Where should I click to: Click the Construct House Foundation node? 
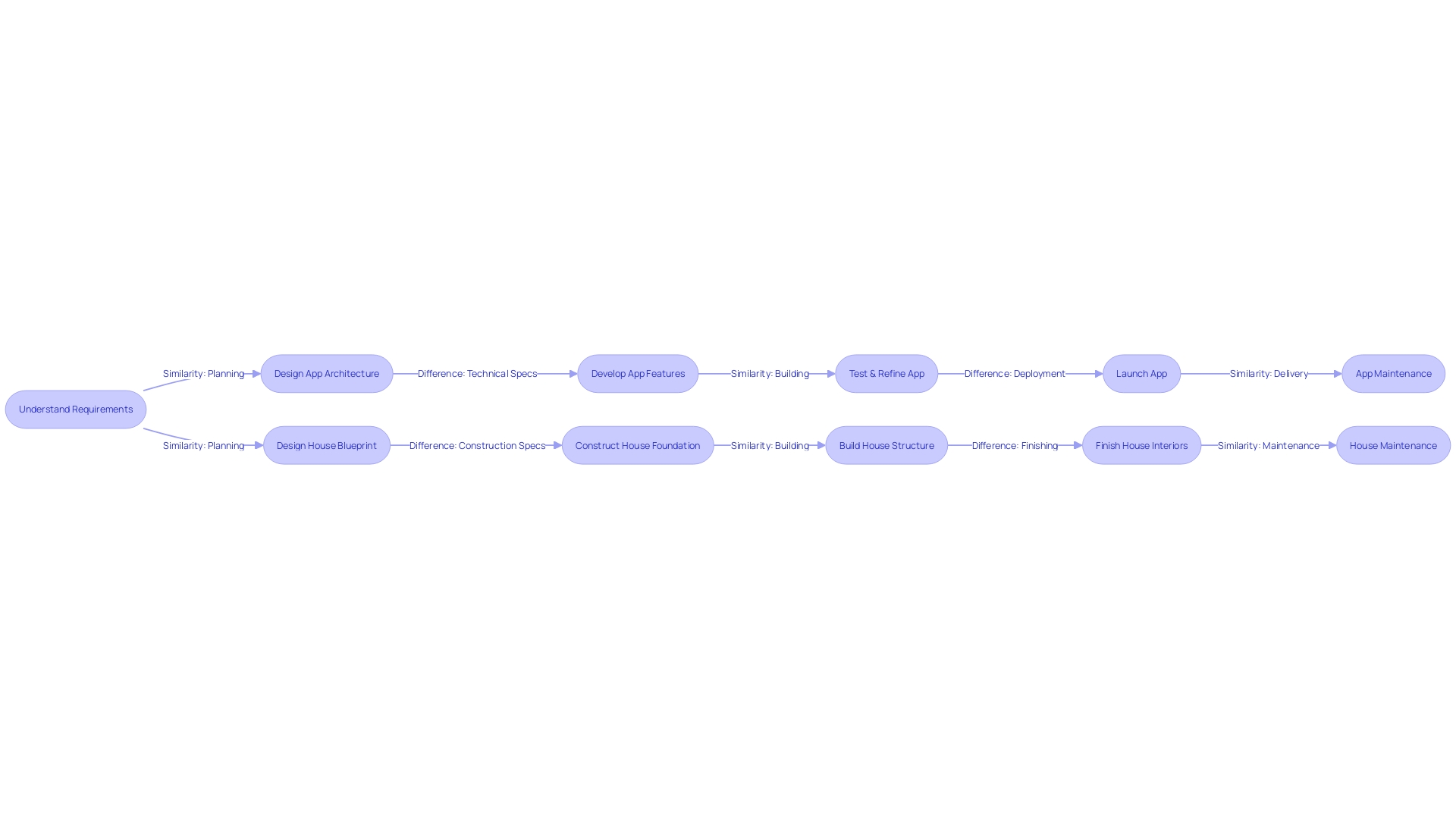[x=638, y=445]
